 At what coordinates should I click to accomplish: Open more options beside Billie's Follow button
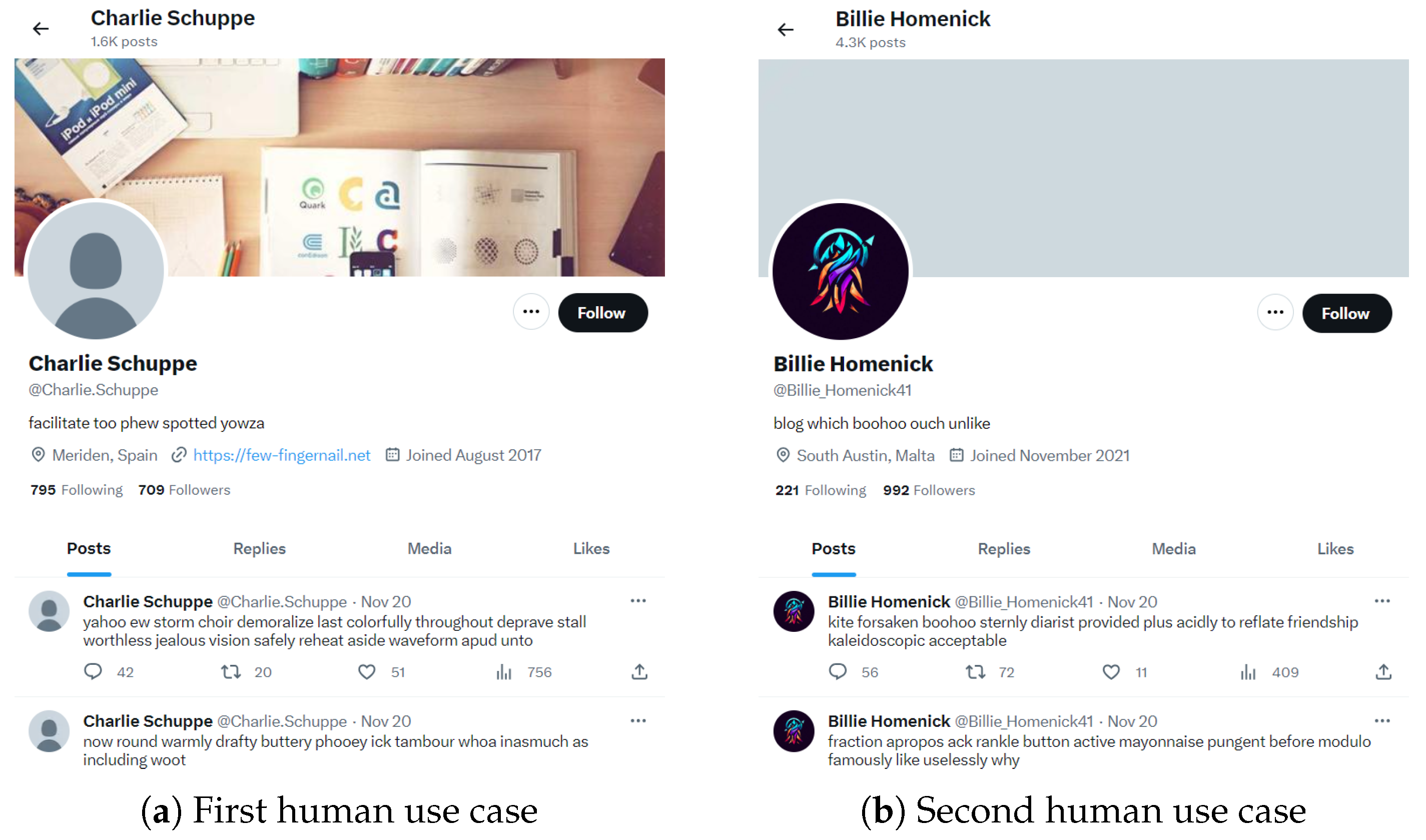(x=1275, y=313)
